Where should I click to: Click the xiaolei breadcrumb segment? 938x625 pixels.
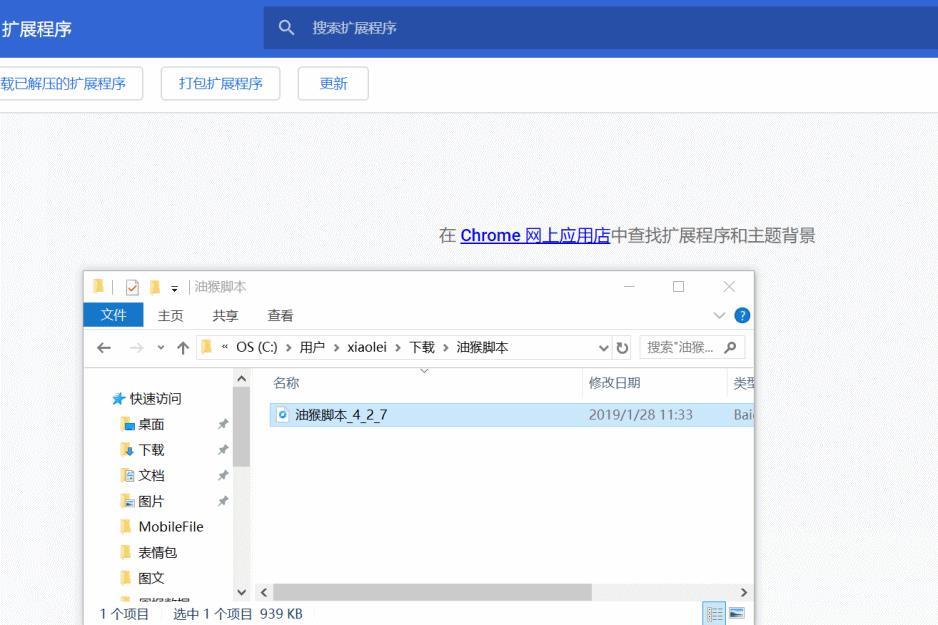367,347
